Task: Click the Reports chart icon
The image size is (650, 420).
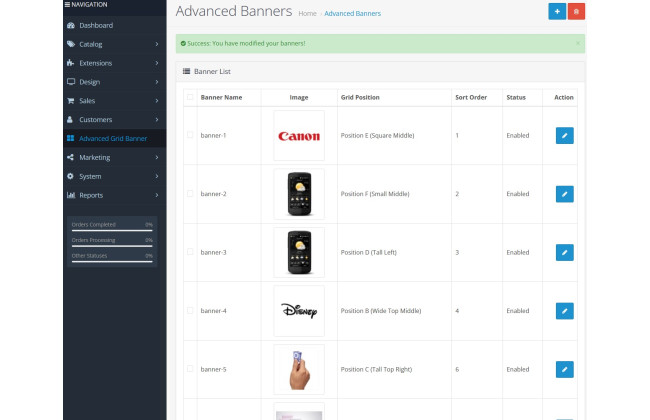Action: (x=71, y=195)
